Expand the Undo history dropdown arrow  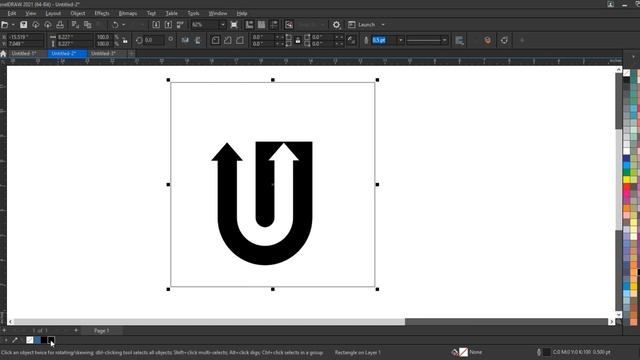click(124, 25)
